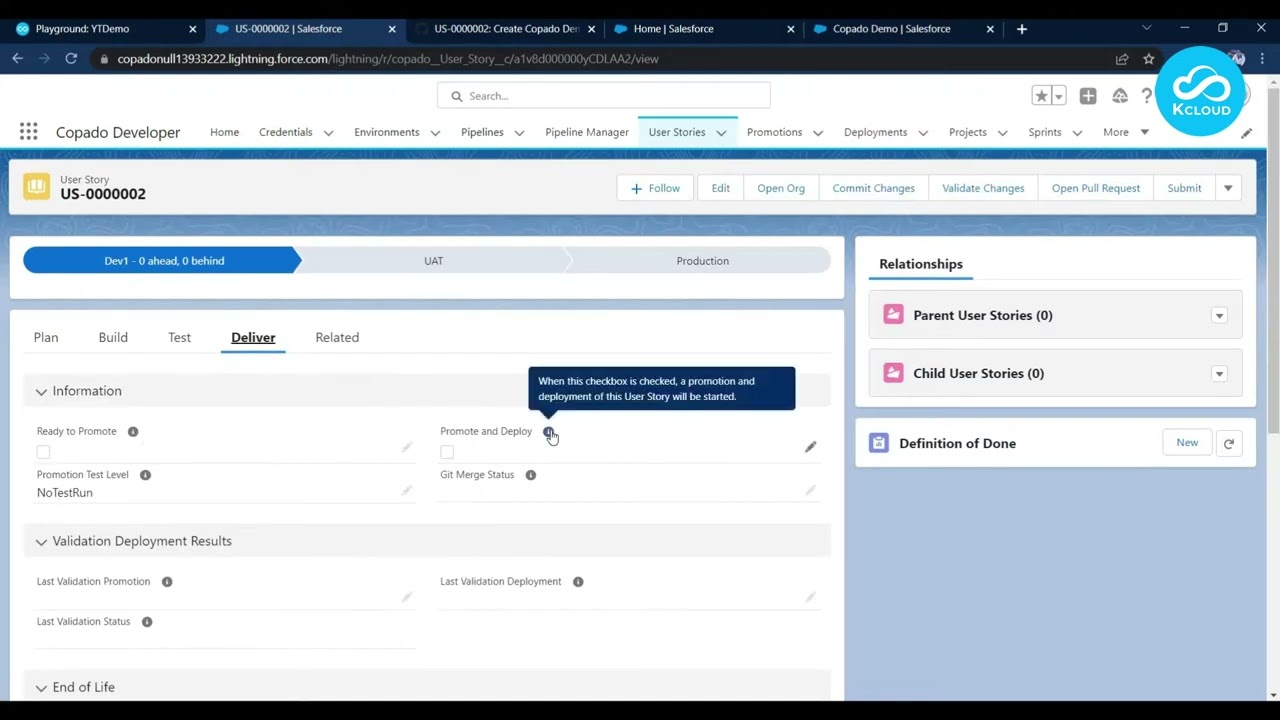Edit Last Validation Deployment pencil icon
This screenshot has height=720, width=1280.
pyautogui.click(x=810, y=597)
